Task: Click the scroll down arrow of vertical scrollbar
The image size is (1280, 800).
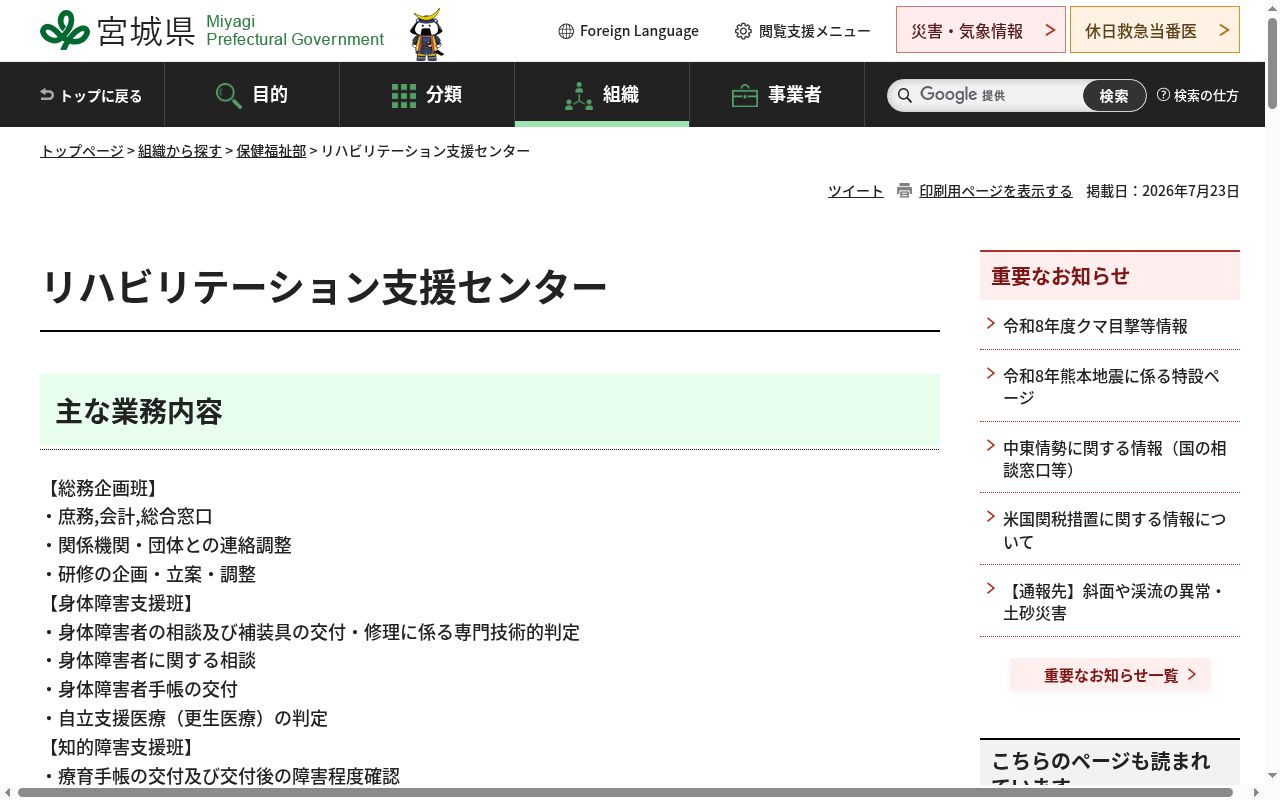Action: 1272,775
